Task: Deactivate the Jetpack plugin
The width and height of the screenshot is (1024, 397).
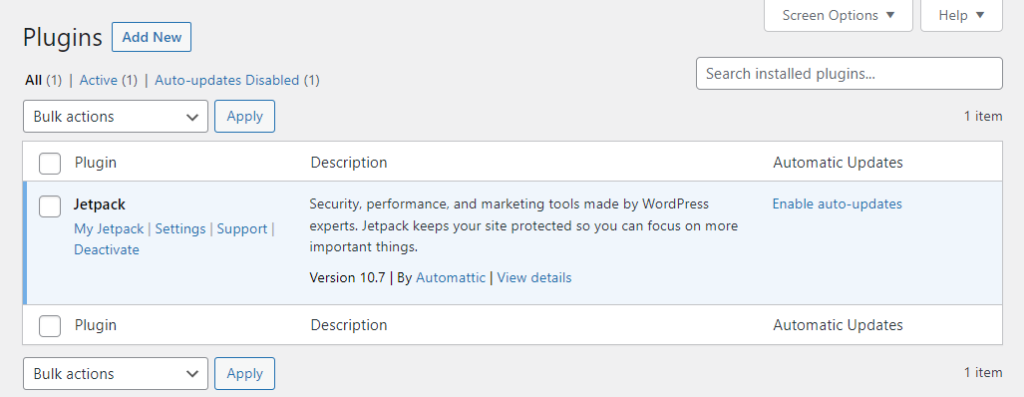Action: point(106,250)
